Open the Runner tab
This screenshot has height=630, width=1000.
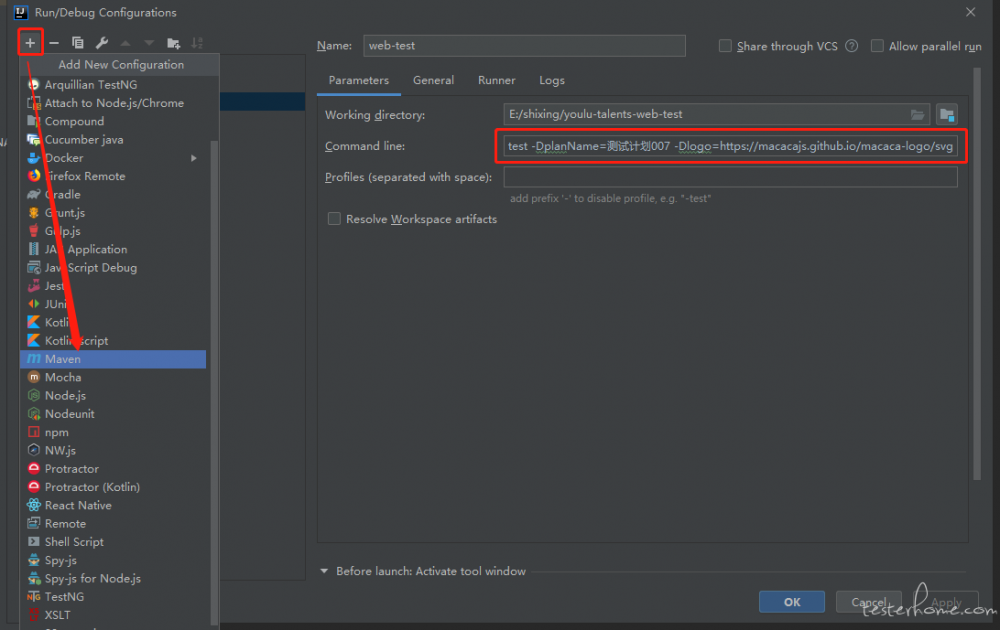pos(497,80)
